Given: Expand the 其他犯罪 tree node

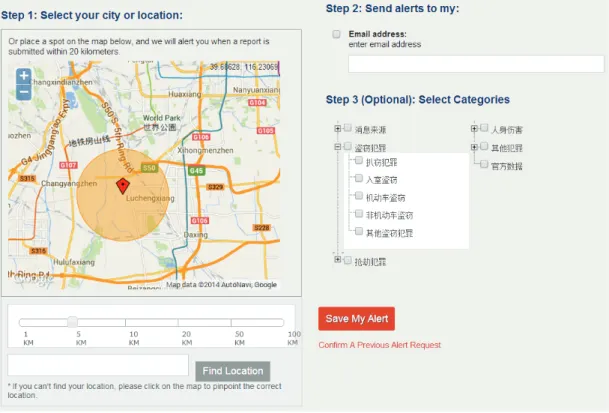Looking at the screenshot, I should [474, 147].
